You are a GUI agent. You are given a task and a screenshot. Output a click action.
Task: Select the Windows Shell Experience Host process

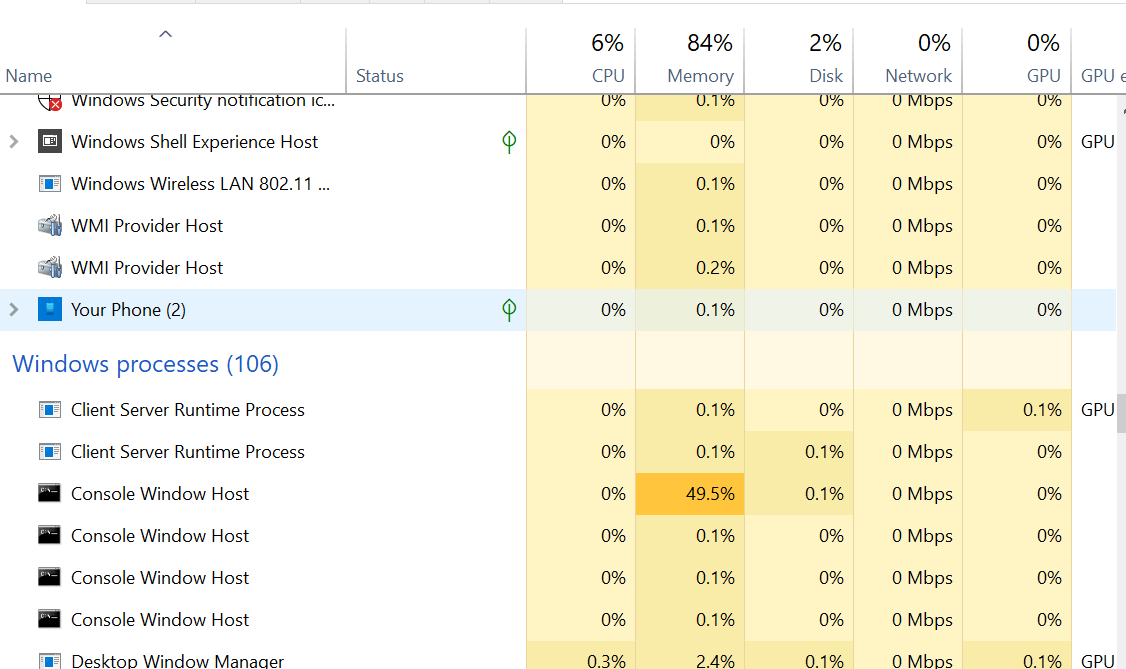tap(194, 141)
